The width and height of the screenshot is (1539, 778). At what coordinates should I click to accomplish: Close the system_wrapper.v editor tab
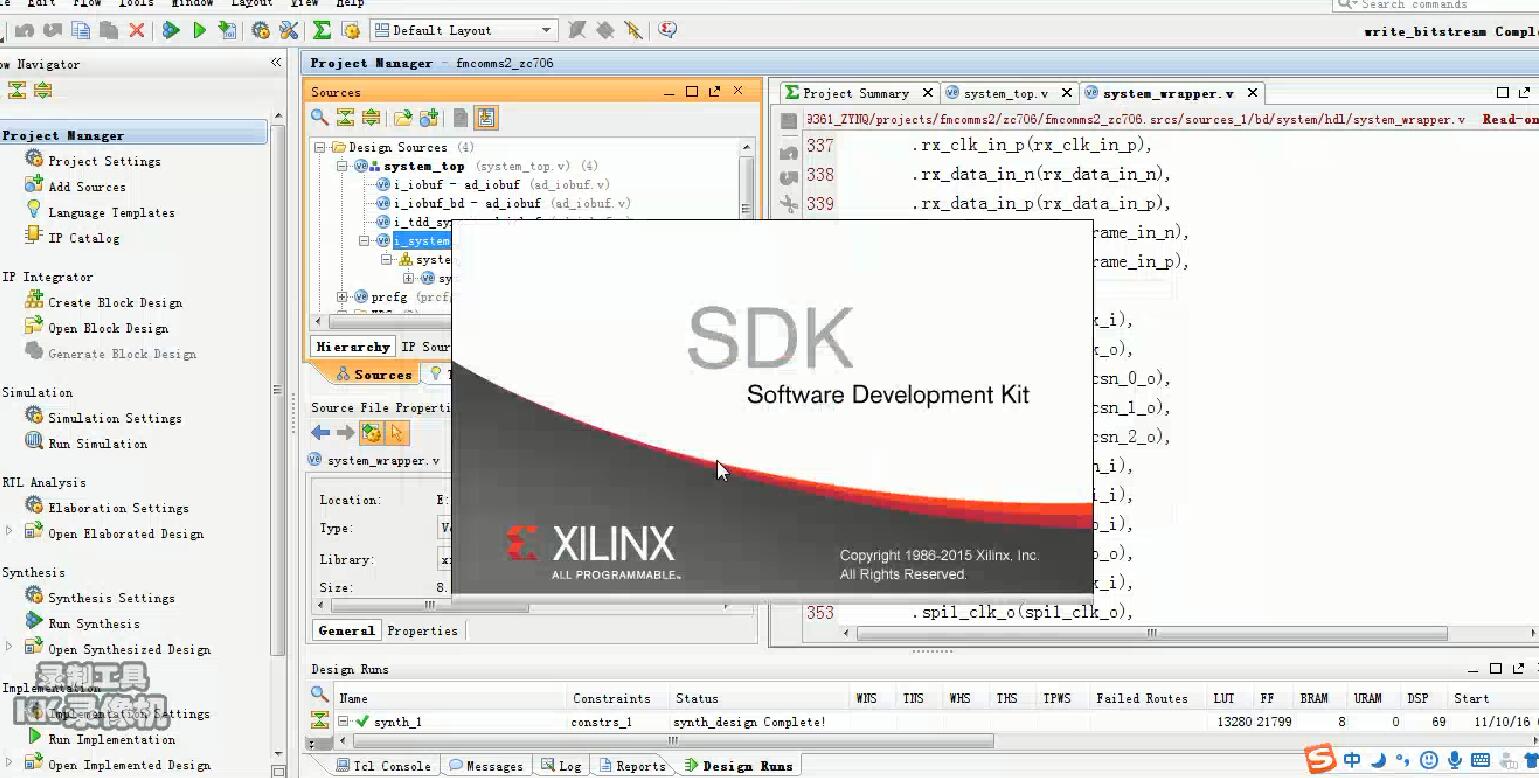click(x=1252, y=93)
